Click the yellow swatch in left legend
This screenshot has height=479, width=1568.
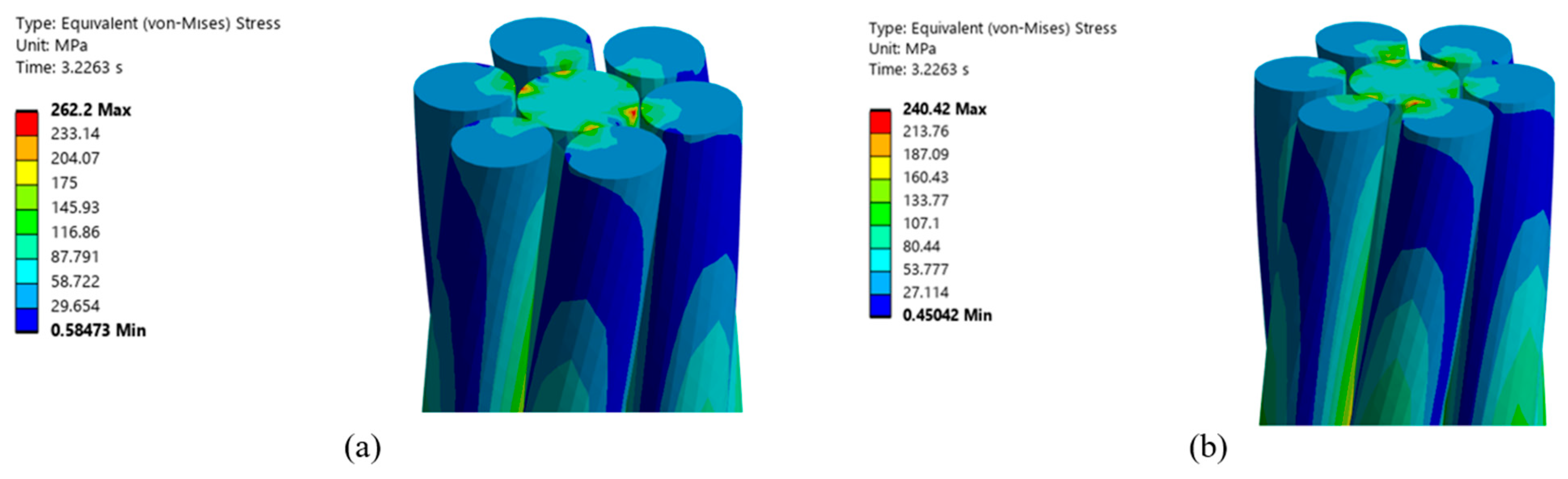pyautogui.click(x=26, y=172)
